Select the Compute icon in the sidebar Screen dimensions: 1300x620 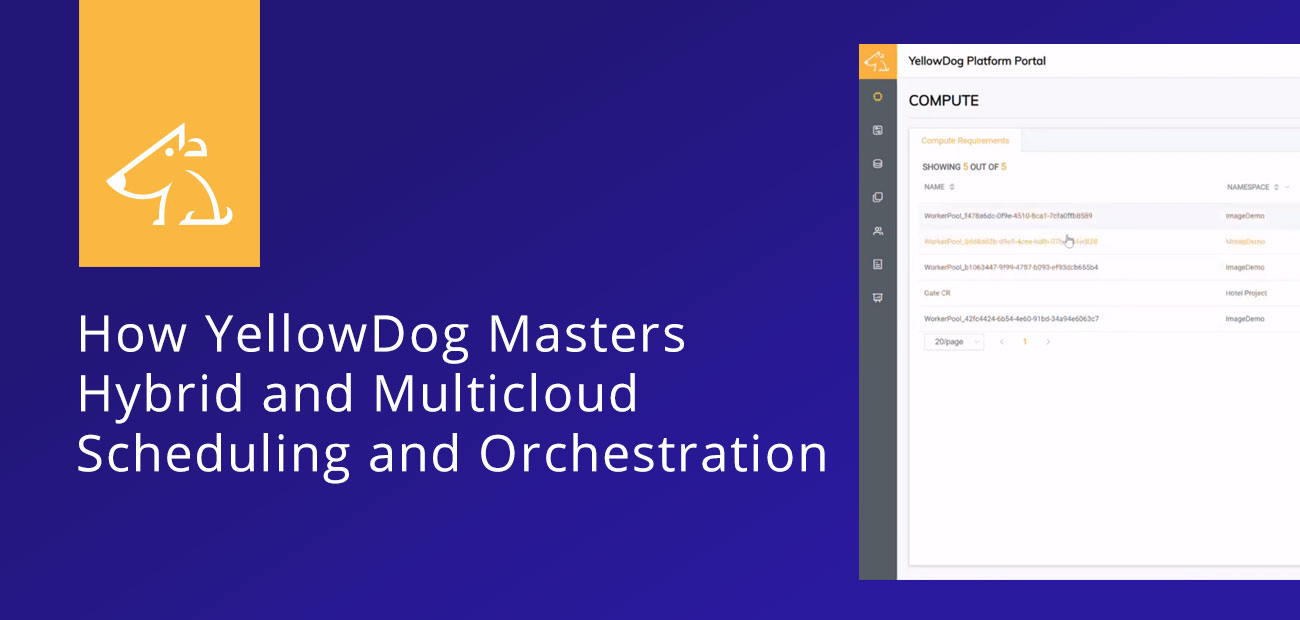[877, 97]
